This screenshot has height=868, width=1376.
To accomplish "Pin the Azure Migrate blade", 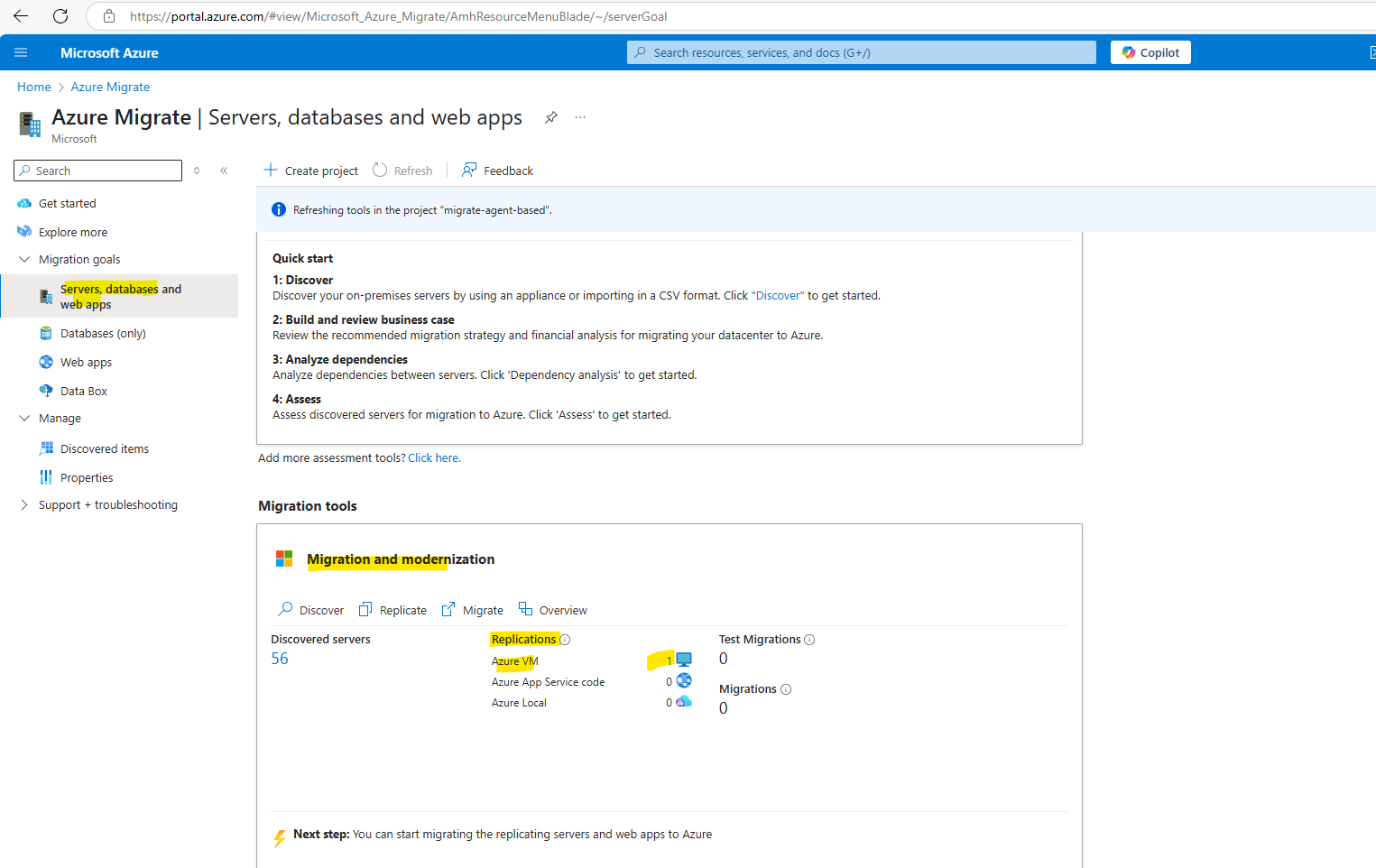I will point(551,117).
